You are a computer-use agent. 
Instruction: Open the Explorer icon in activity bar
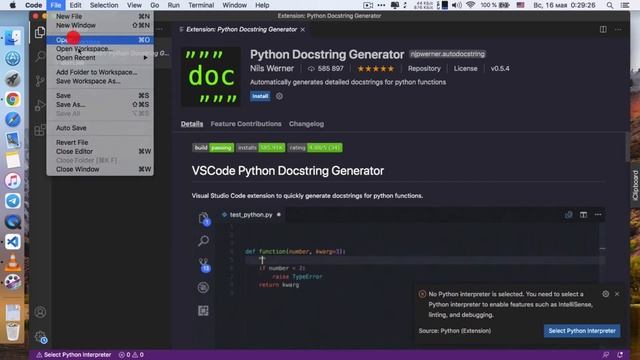40,32
